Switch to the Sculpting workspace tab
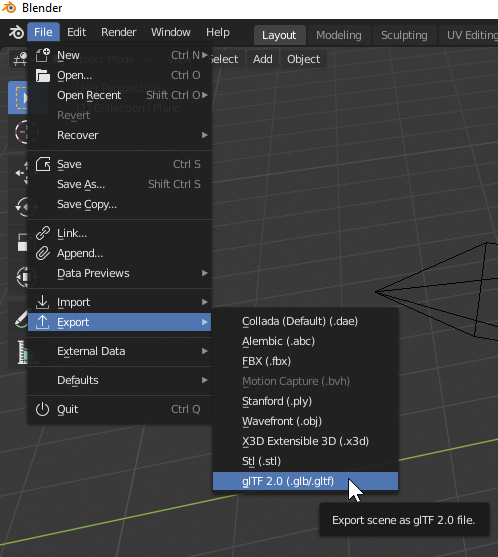The width and height of the screenshot is (498, 557). coord(404,35)
